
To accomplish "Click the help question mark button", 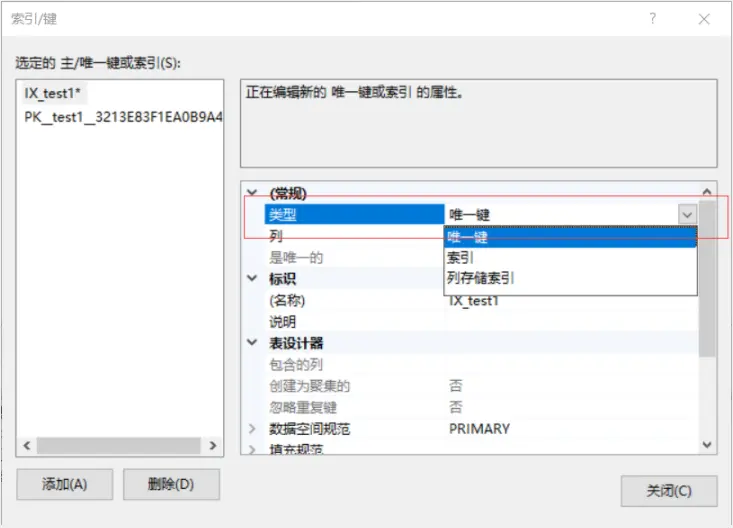I will tap(653, 19).
